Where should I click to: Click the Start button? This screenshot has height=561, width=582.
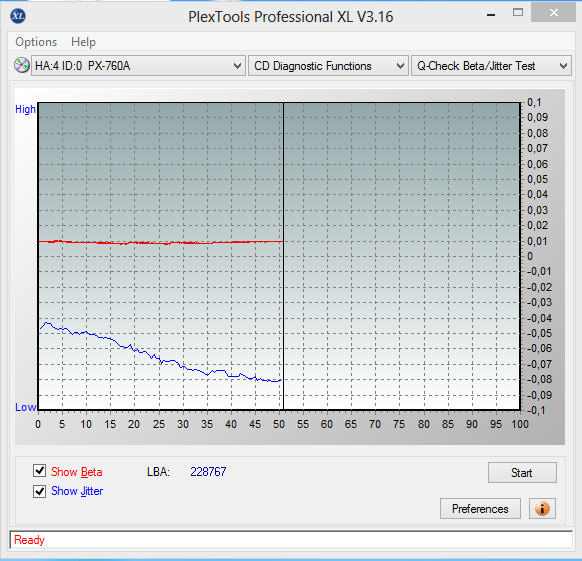[522, 473]
